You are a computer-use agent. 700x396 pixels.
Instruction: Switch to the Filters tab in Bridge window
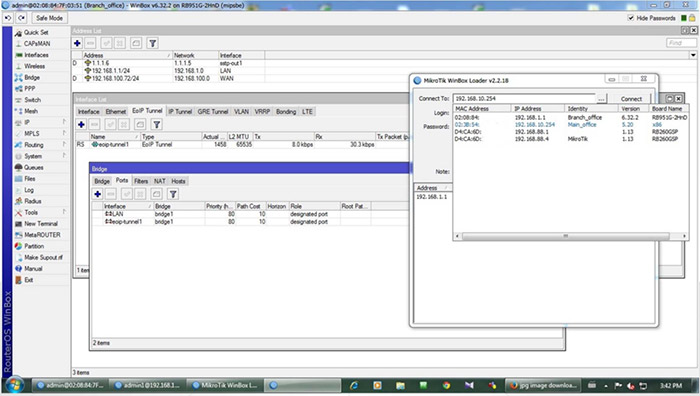[x=141, y=181]
